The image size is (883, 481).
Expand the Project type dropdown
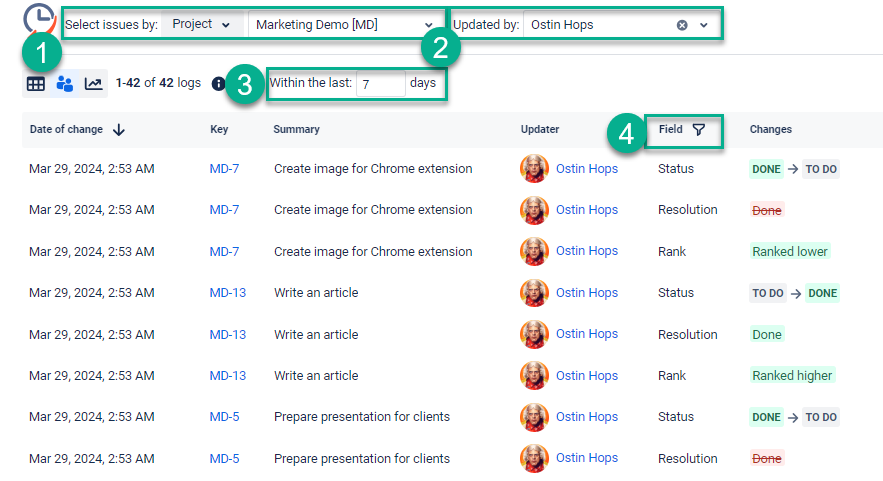pyautogui.click(x=201, y=24)
